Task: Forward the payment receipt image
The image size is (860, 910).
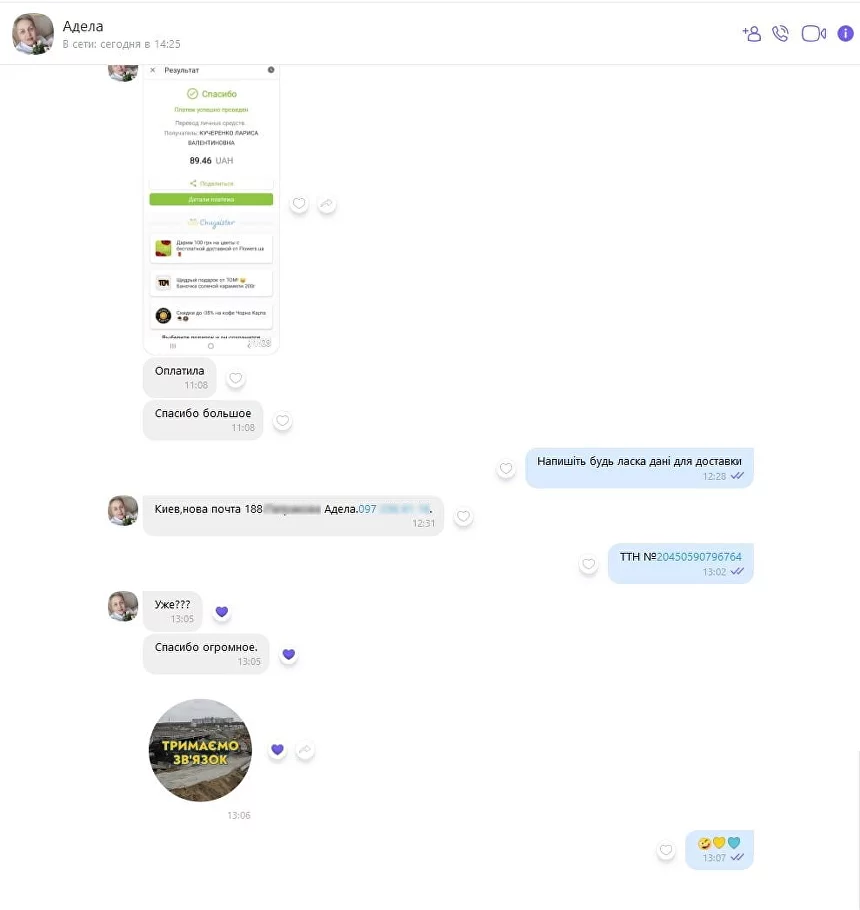Action: point(327,204)
